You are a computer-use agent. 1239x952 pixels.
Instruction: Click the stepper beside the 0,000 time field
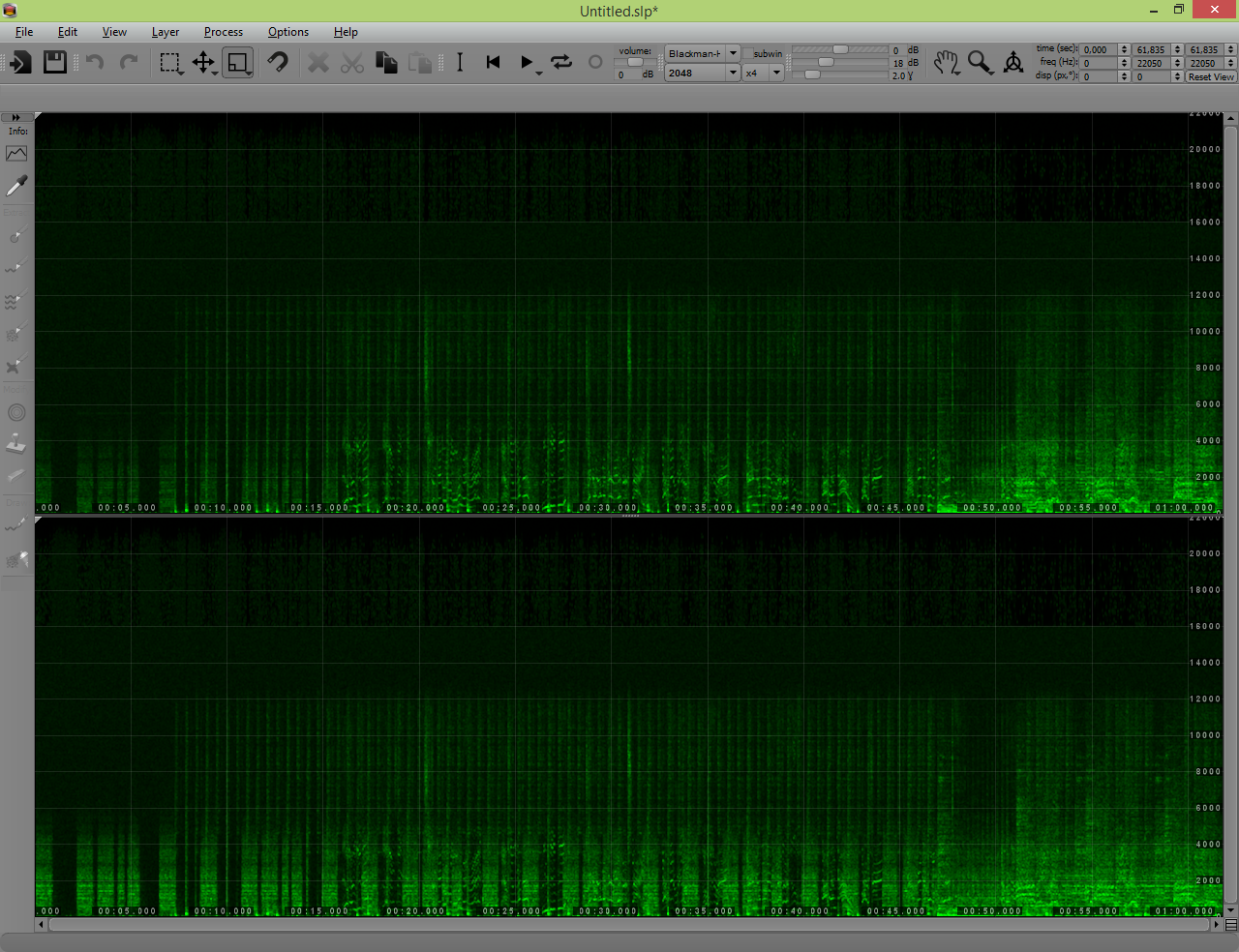(x=1124, y=49)
